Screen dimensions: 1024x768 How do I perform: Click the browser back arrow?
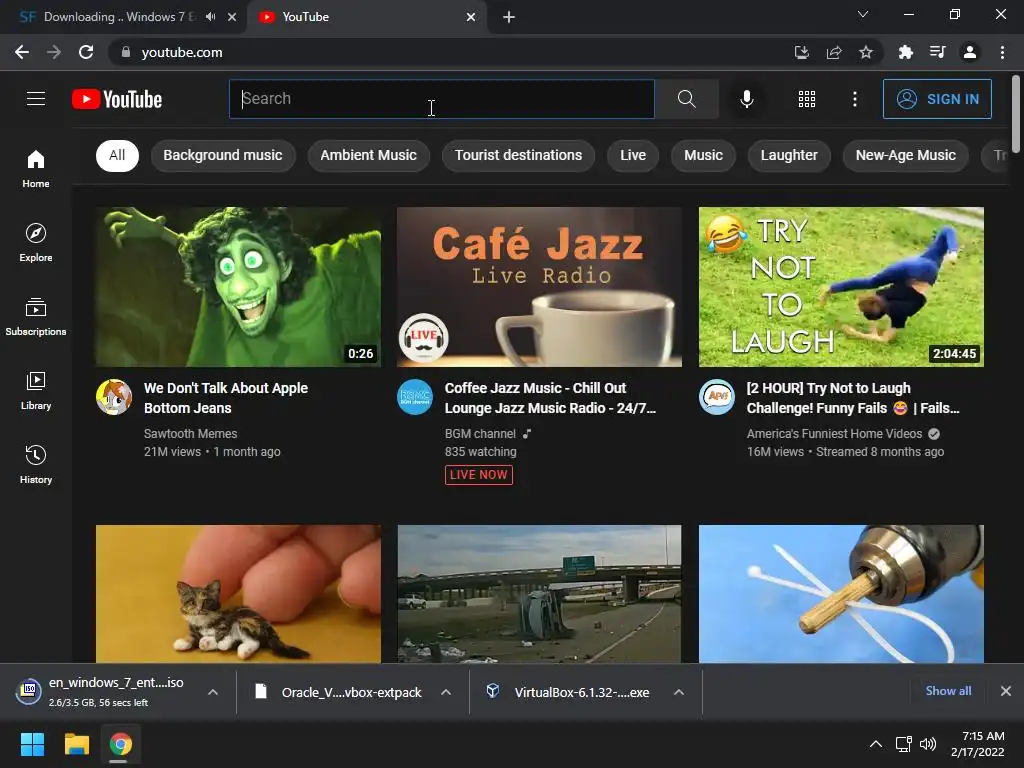[22, 52]
